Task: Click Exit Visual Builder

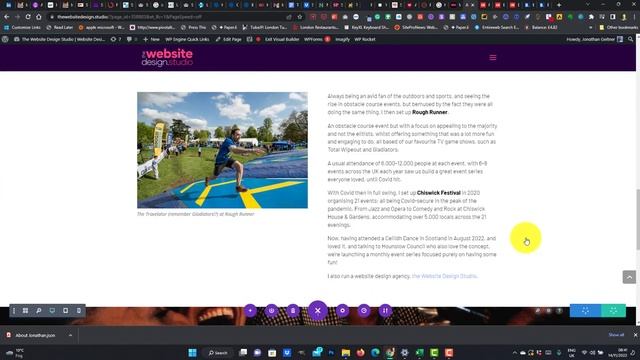Action: (x=282, y=39)
